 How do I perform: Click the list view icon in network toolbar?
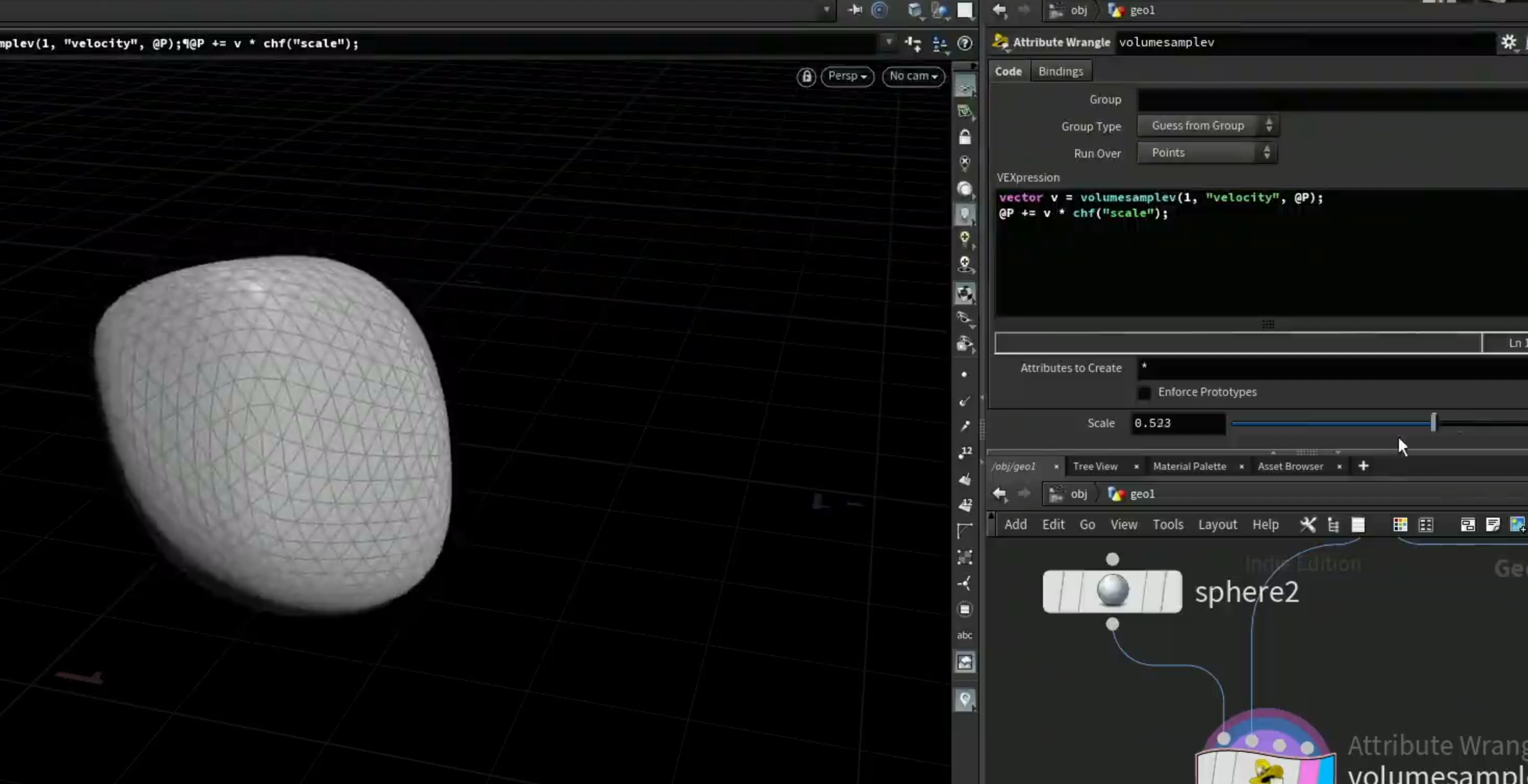(x=1358, y=525)
